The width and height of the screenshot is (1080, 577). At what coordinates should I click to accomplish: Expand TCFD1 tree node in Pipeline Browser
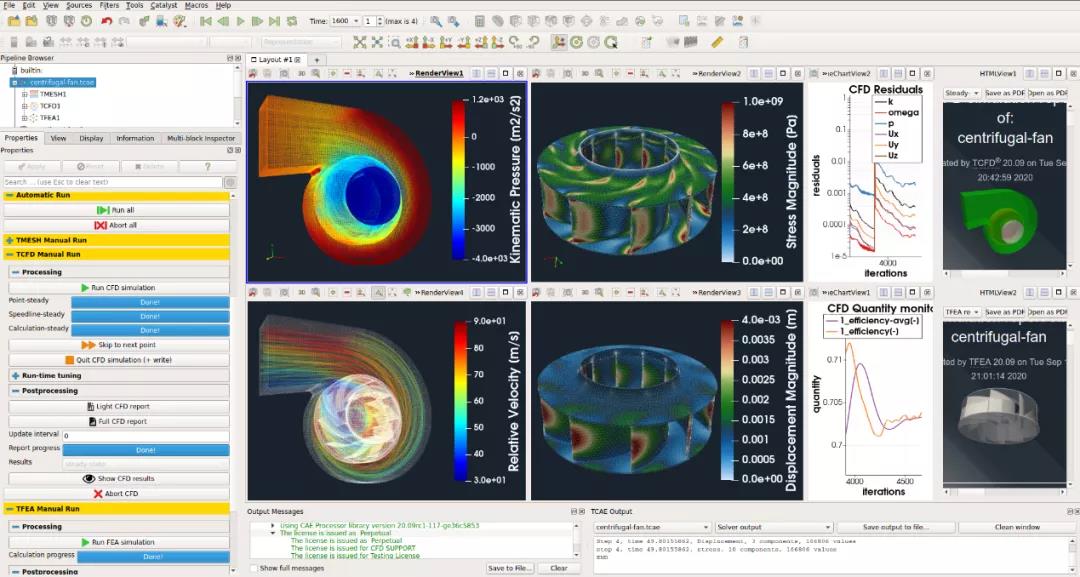click(24, 106)
